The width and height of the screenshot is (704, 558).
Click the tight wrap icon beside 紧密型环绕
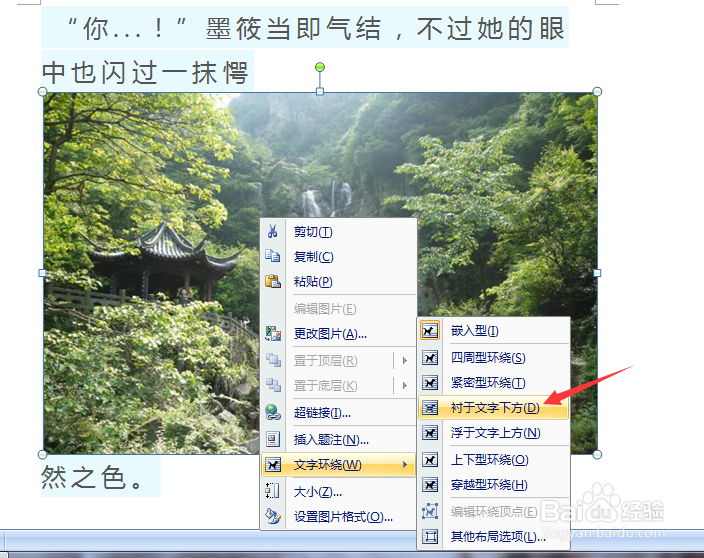click(x=430, y=383)
